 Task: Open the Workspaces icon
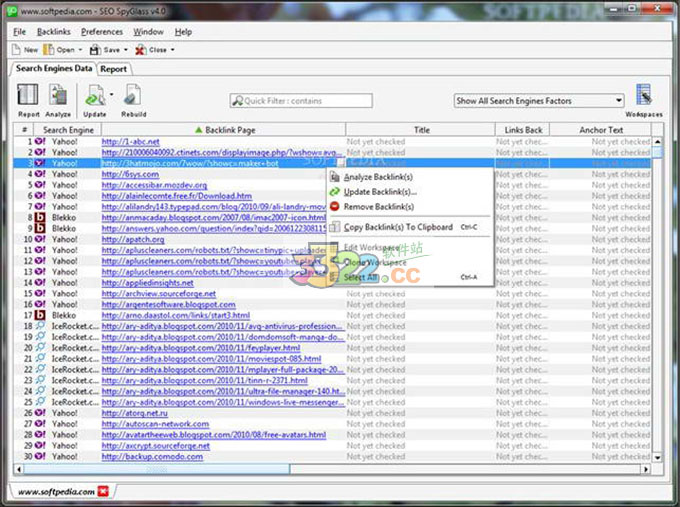[x=644, y=95]
